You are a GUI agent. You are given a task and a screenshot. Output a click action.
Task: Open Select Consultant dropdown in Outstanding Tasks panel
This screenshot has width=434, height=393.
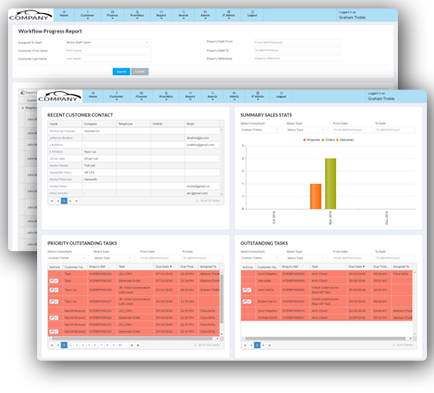coord(260,258)
